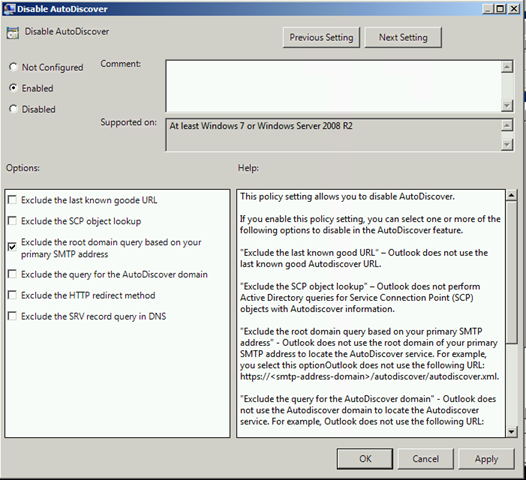This screenshot has width=526, height=480.
Task: Select the Disabled radio button
Action: (x=13, y=109)
